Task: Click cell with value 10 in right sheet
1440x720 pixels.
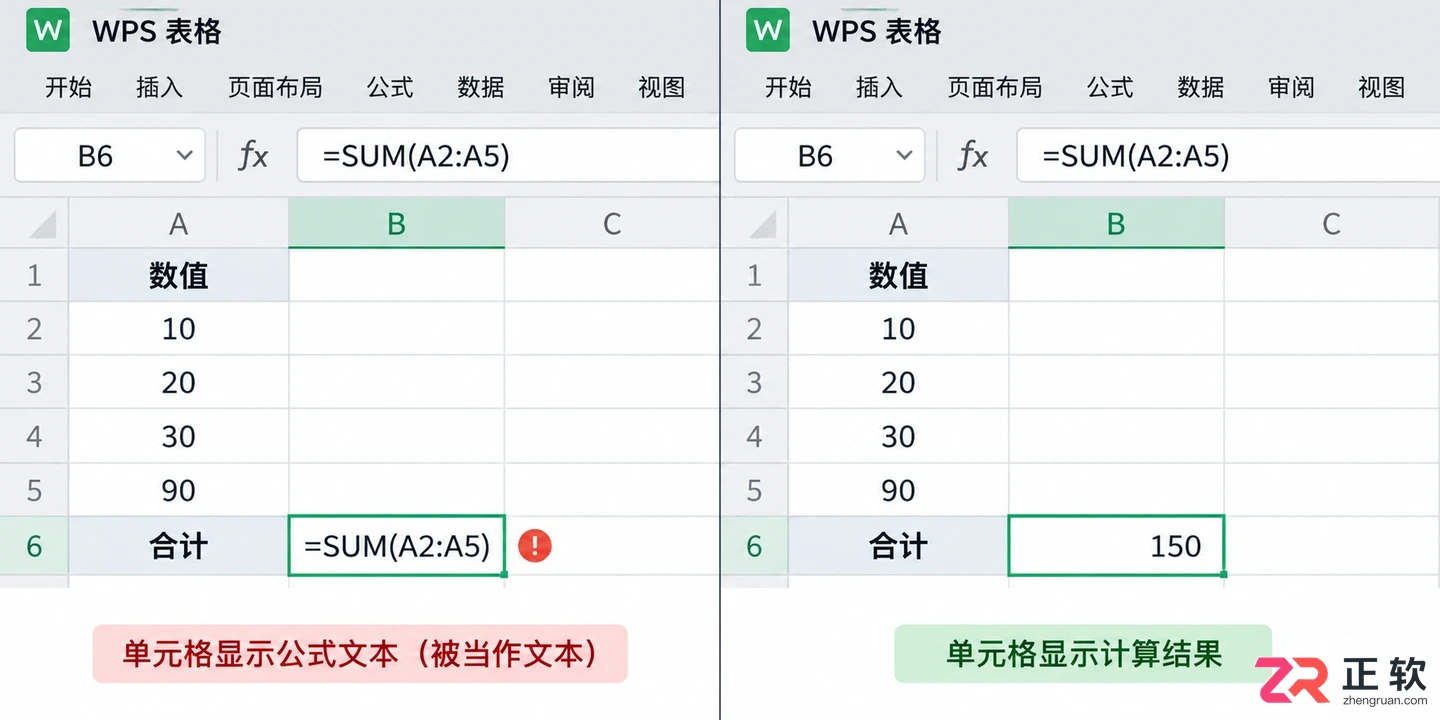Action: 899,329
